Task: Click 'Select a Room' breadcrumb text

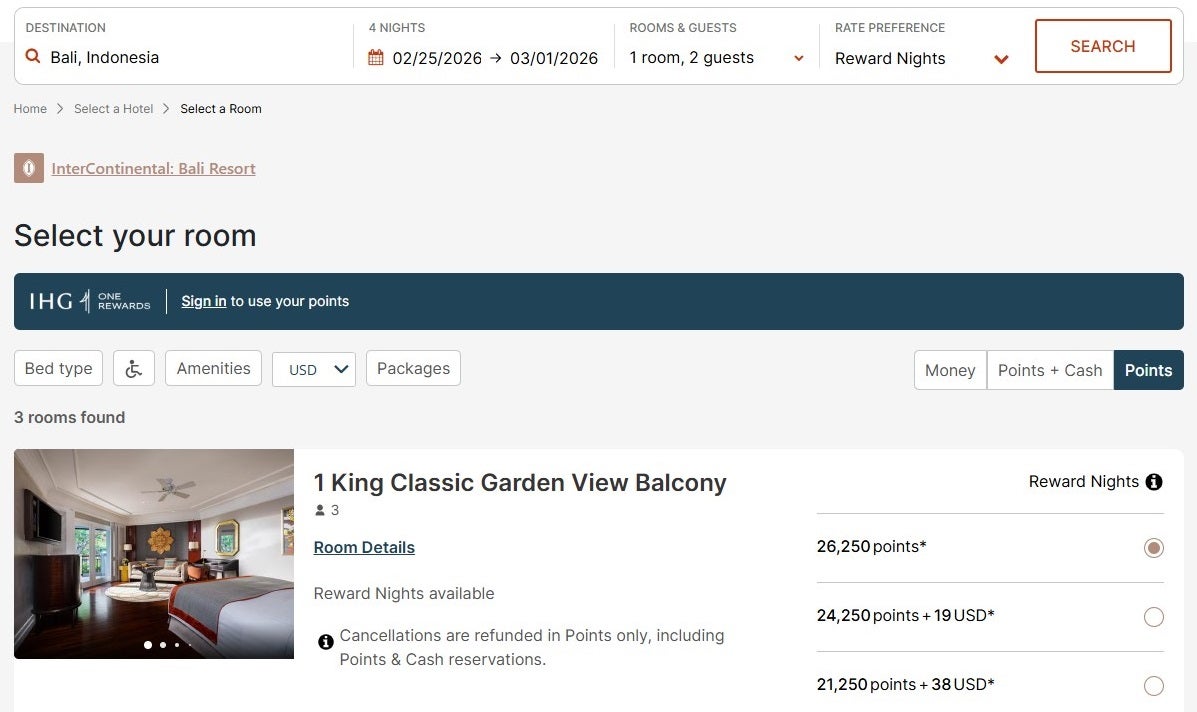Action: pyautogui.click(x=221, y=109)
